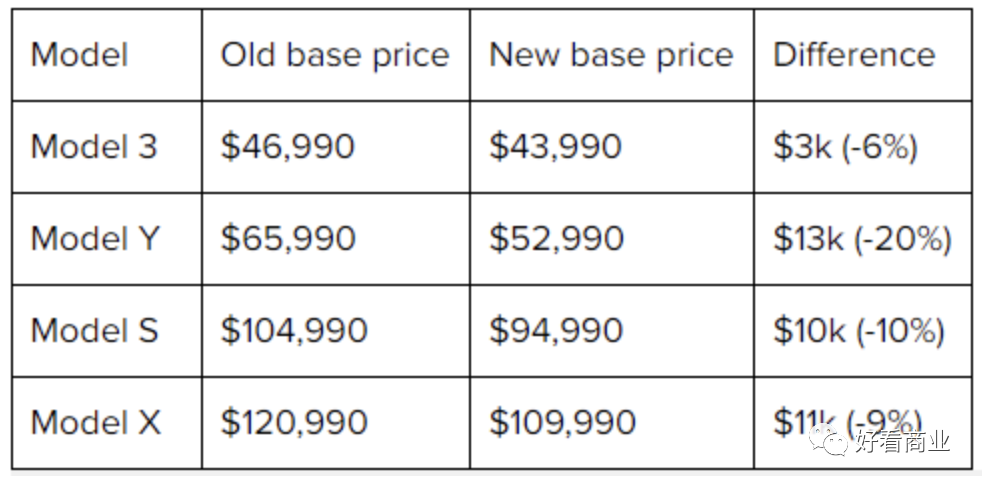Select the Model 3 row label
The image size is (982, 484).
click(x=94, y=147)
